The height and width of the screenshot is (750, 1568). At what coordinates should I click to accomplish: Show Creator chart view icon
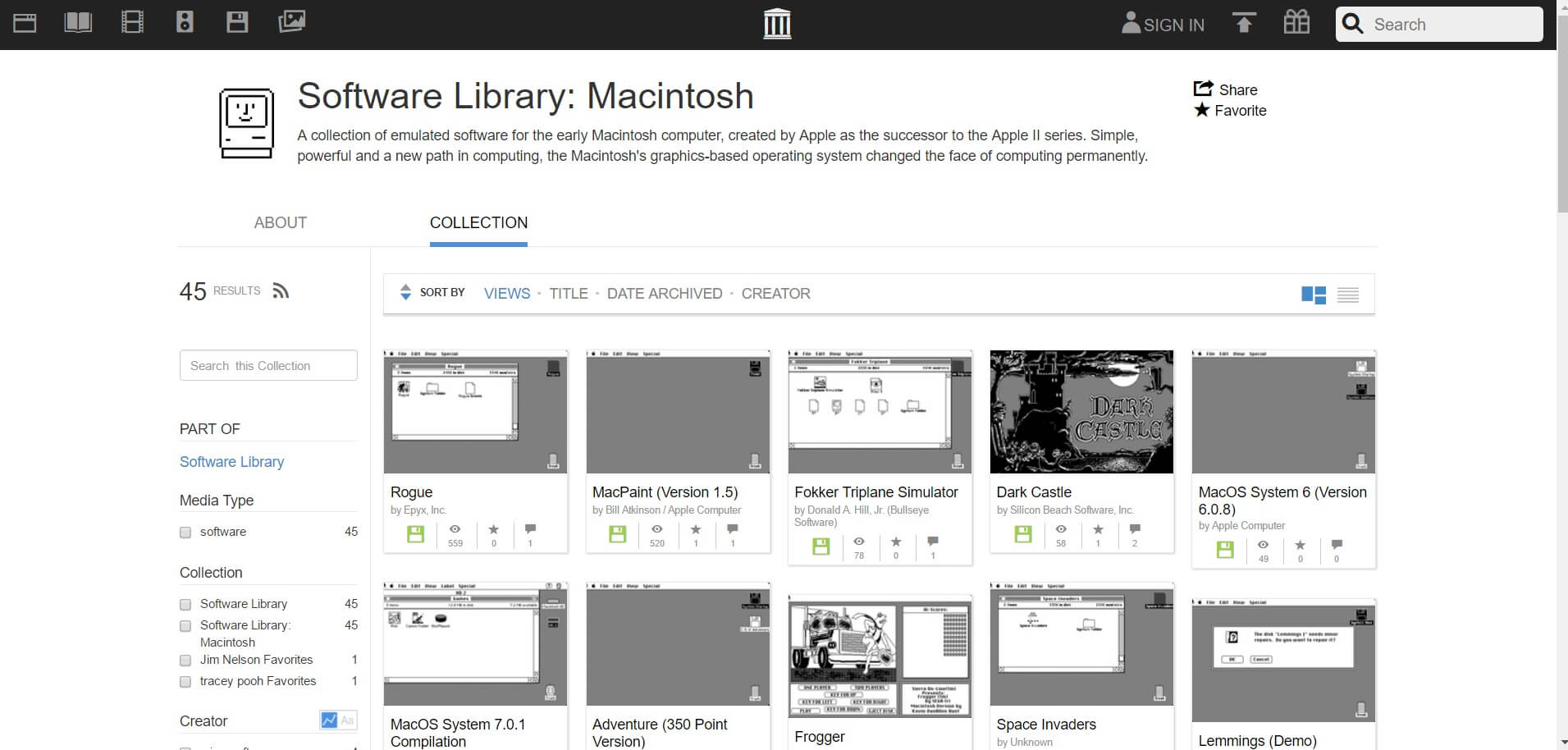[329, 720]
